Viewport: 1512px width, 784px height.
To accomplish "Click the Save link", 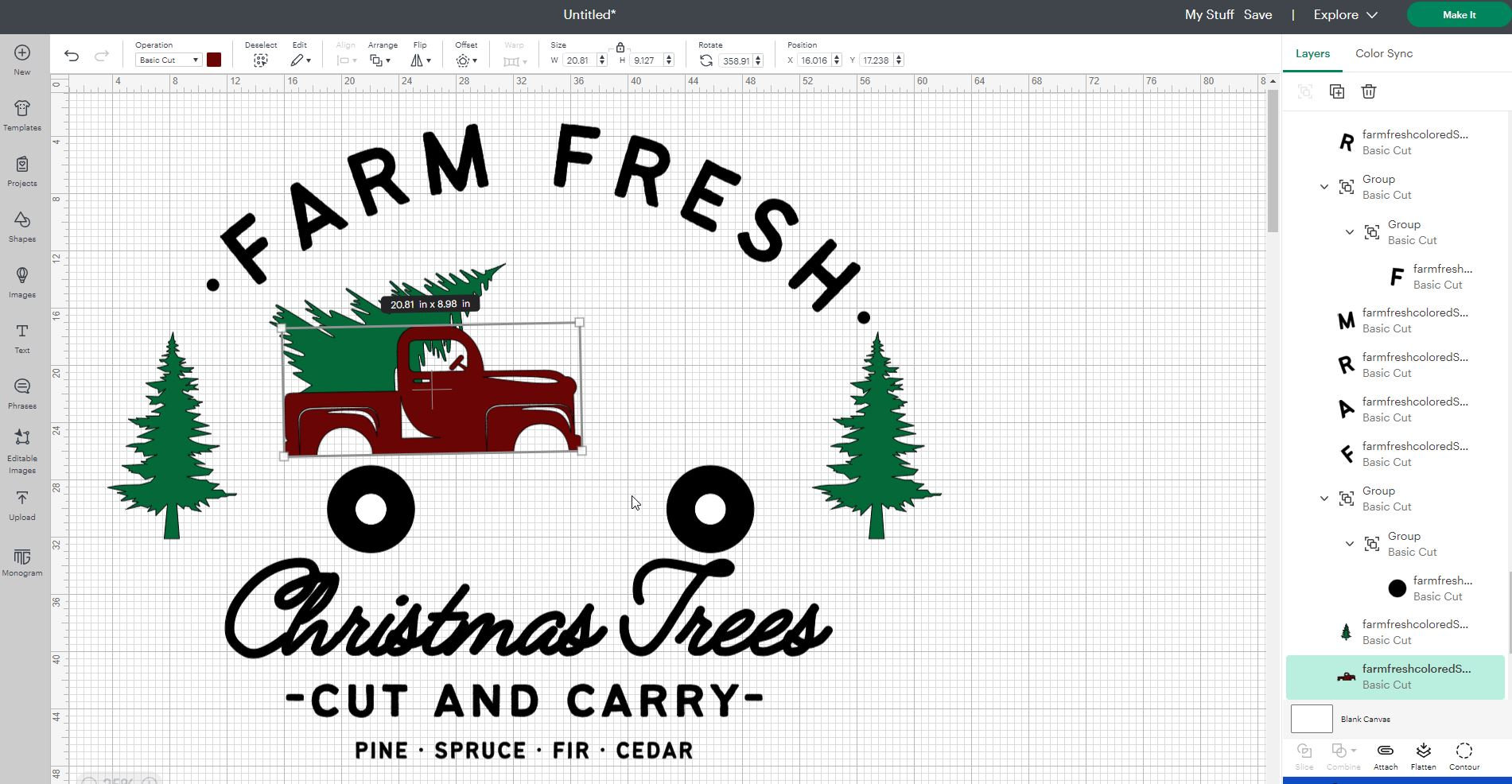I will tap(1258, 14).
